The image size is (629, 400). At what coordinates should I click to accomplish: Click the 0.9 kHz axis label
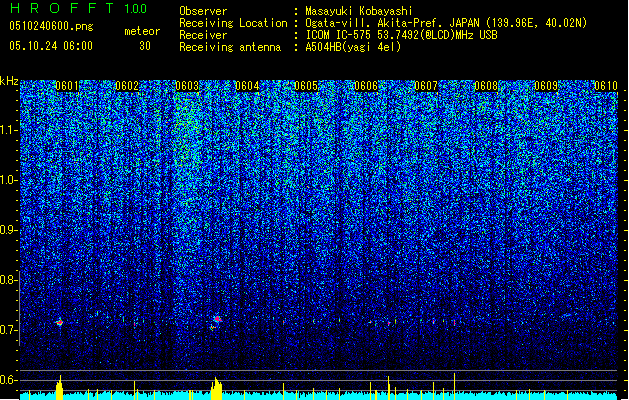point(8,230)
